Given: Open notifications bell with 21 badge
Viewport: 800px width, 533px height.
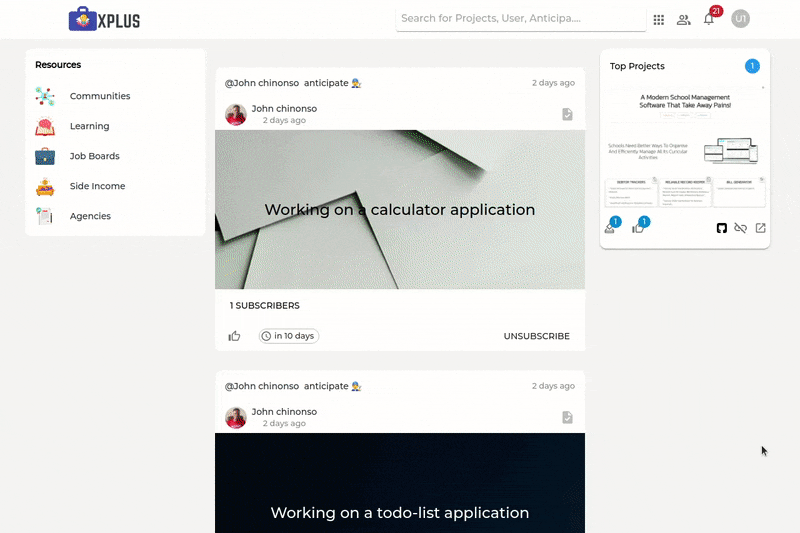Looking at the screenshot, I should 709,19.
